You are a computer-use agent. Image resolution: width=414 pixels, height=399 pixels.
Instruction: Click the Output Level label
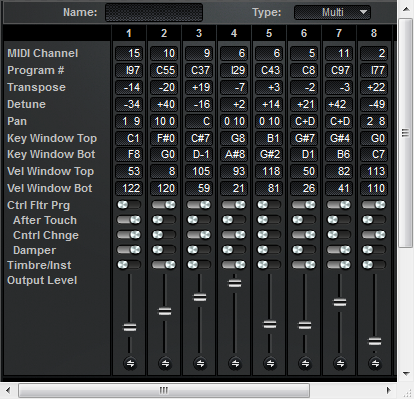click(x=42, y=280)
